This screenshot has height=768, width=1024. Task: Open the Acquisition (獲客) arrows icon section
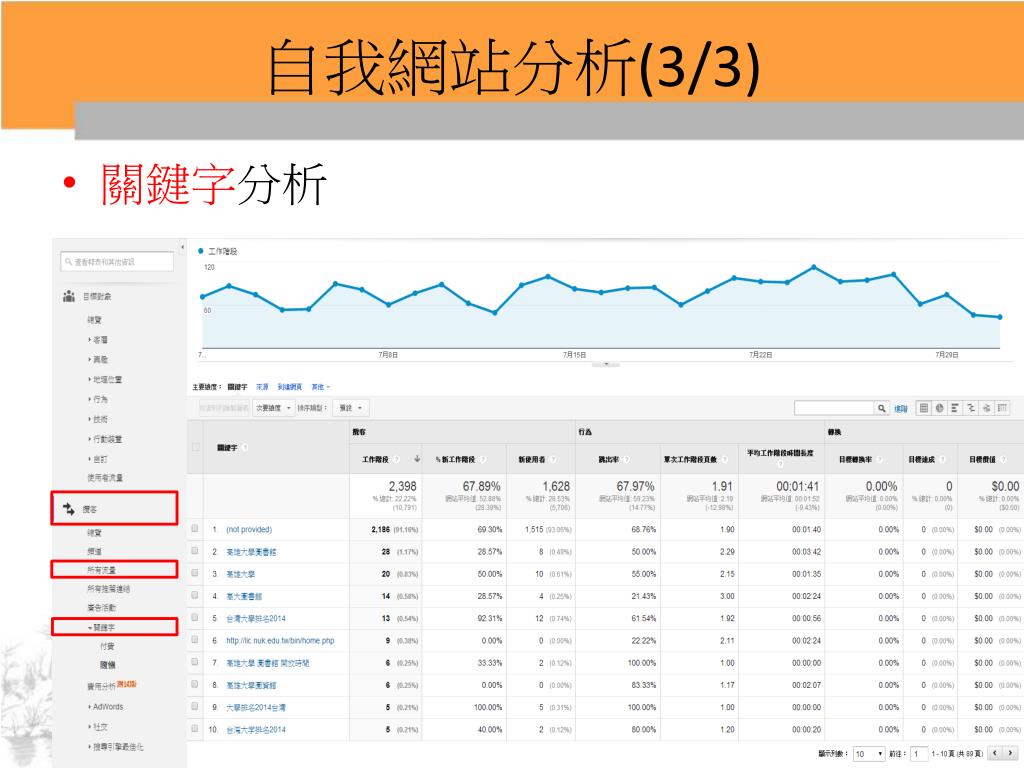coord(69,508)
